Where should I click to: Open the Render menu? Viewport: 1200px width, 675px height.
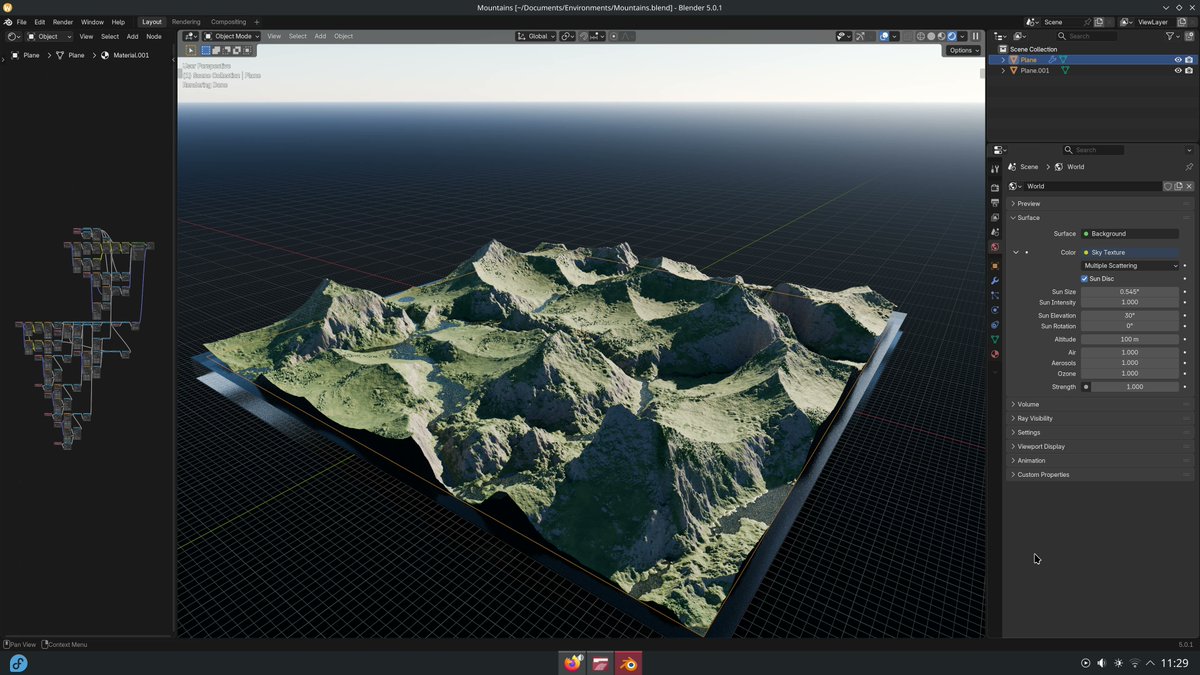(x=63, y=22)
